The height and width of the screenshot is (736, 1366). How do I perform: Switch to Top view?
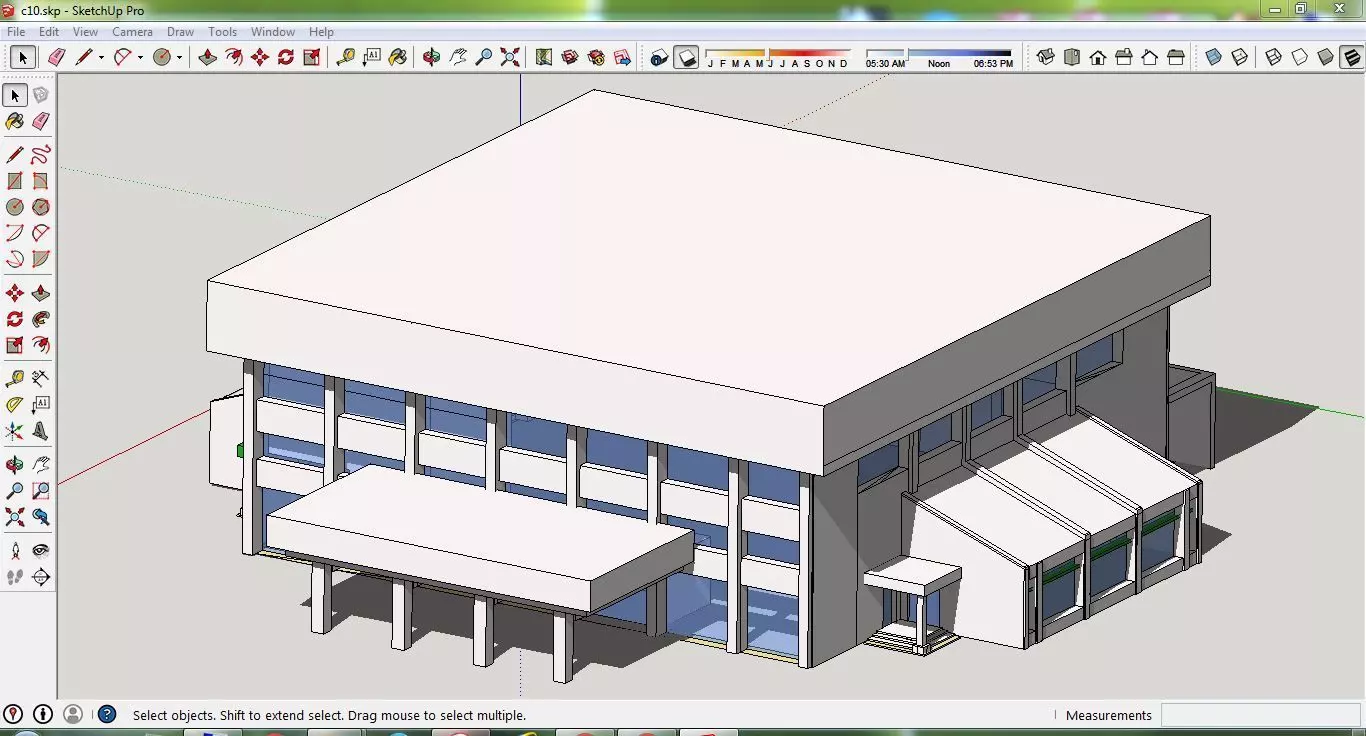(1072, 57)
